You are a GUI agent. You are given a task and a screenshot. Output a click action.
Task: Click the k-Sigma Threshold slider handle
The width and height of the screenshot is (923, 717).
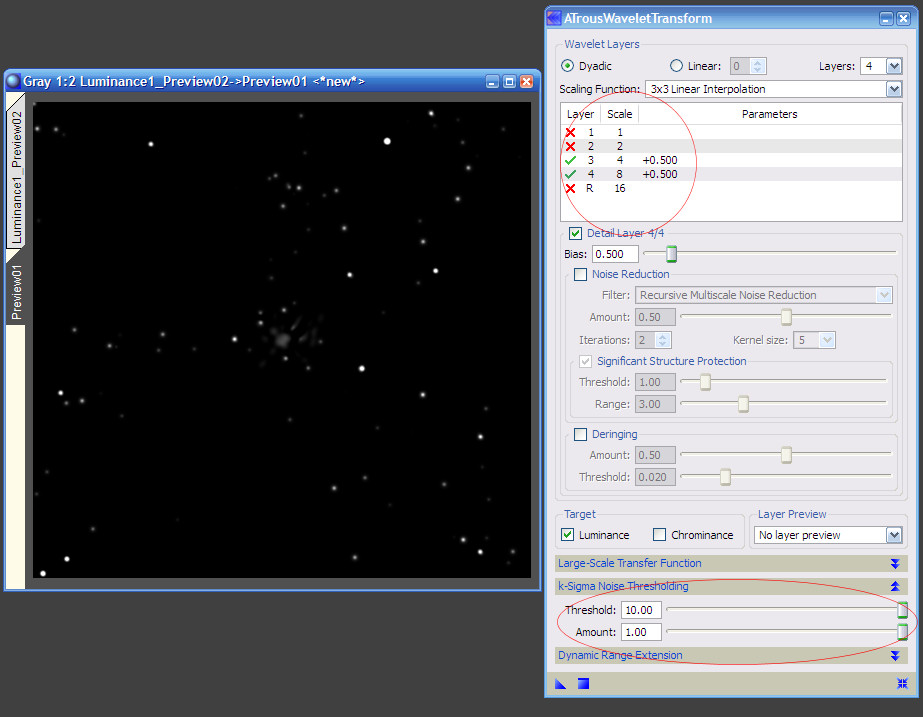[x=902, y=610]
